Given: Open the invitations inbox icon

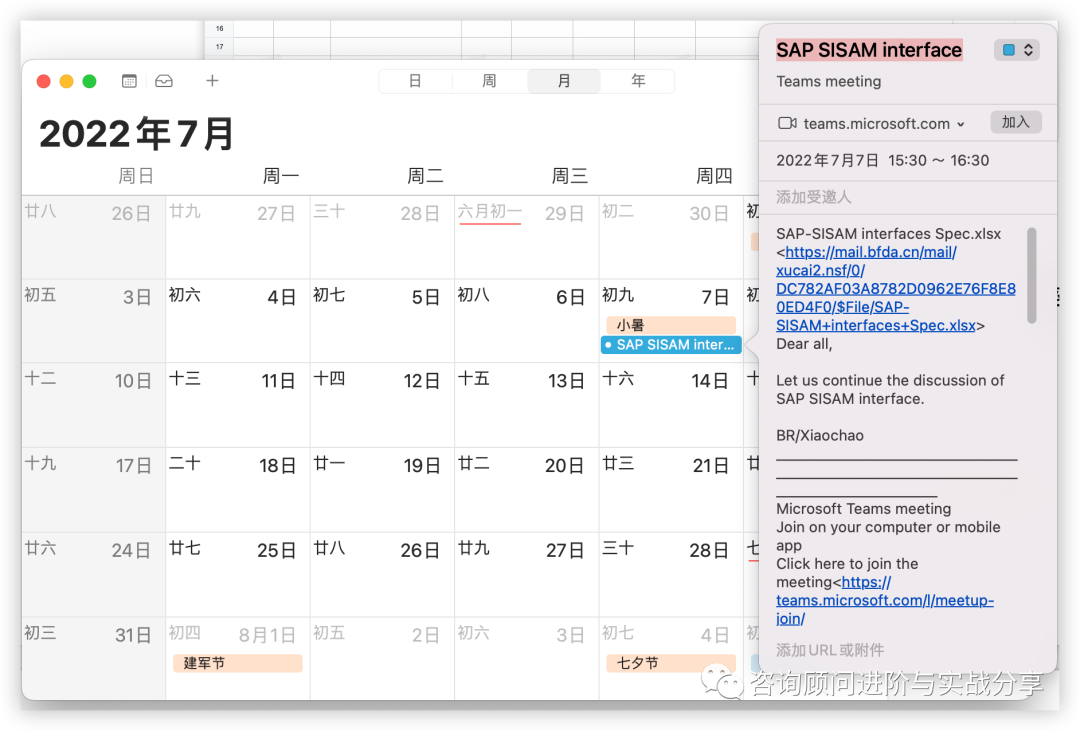Looking at the screenshot, I should pos(164,81).
